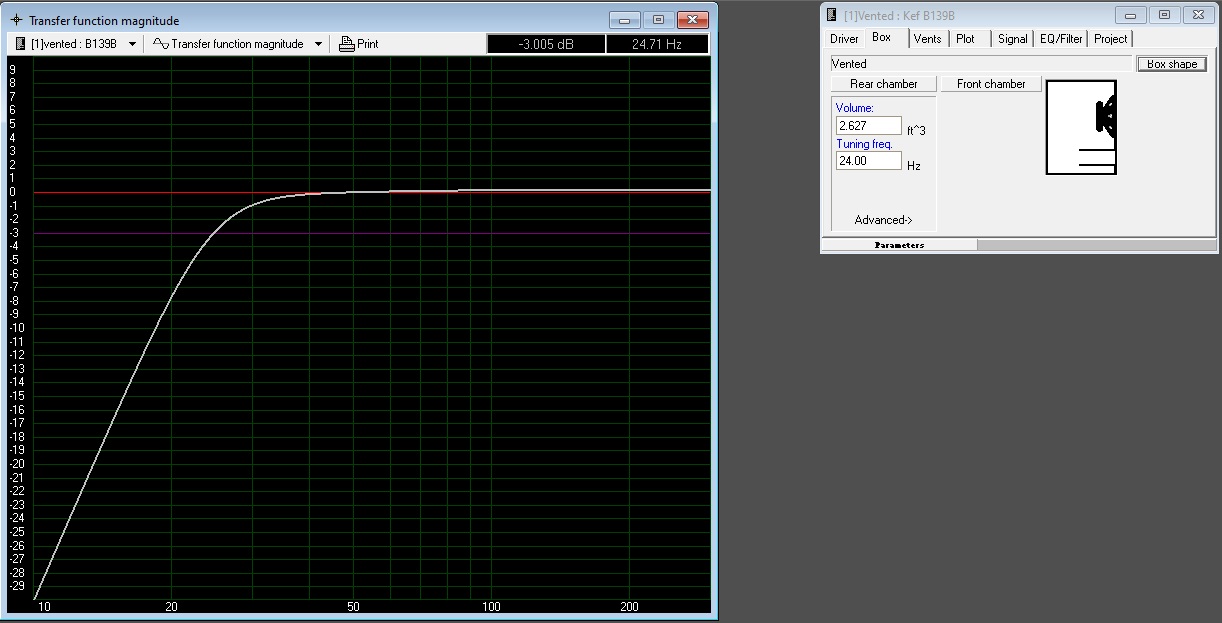This screenshot has width=1222, height=623.
Task: Expand the Advanced box options
Action: 883,220
